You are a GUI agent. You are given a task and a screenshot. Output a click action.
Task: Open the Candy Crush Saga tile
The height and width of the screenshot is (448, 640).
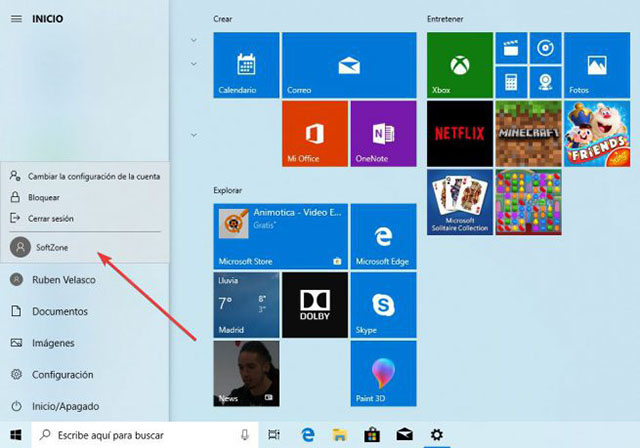point(528,202)
